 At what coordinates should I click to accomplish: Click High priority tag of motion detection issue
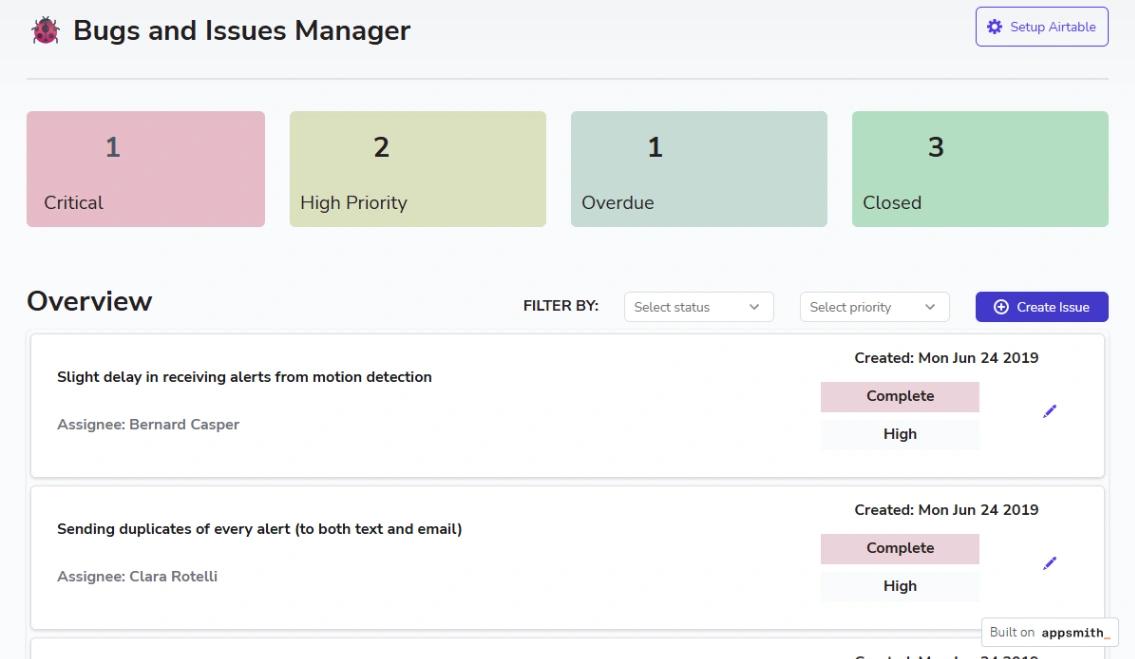pos(900,435)
